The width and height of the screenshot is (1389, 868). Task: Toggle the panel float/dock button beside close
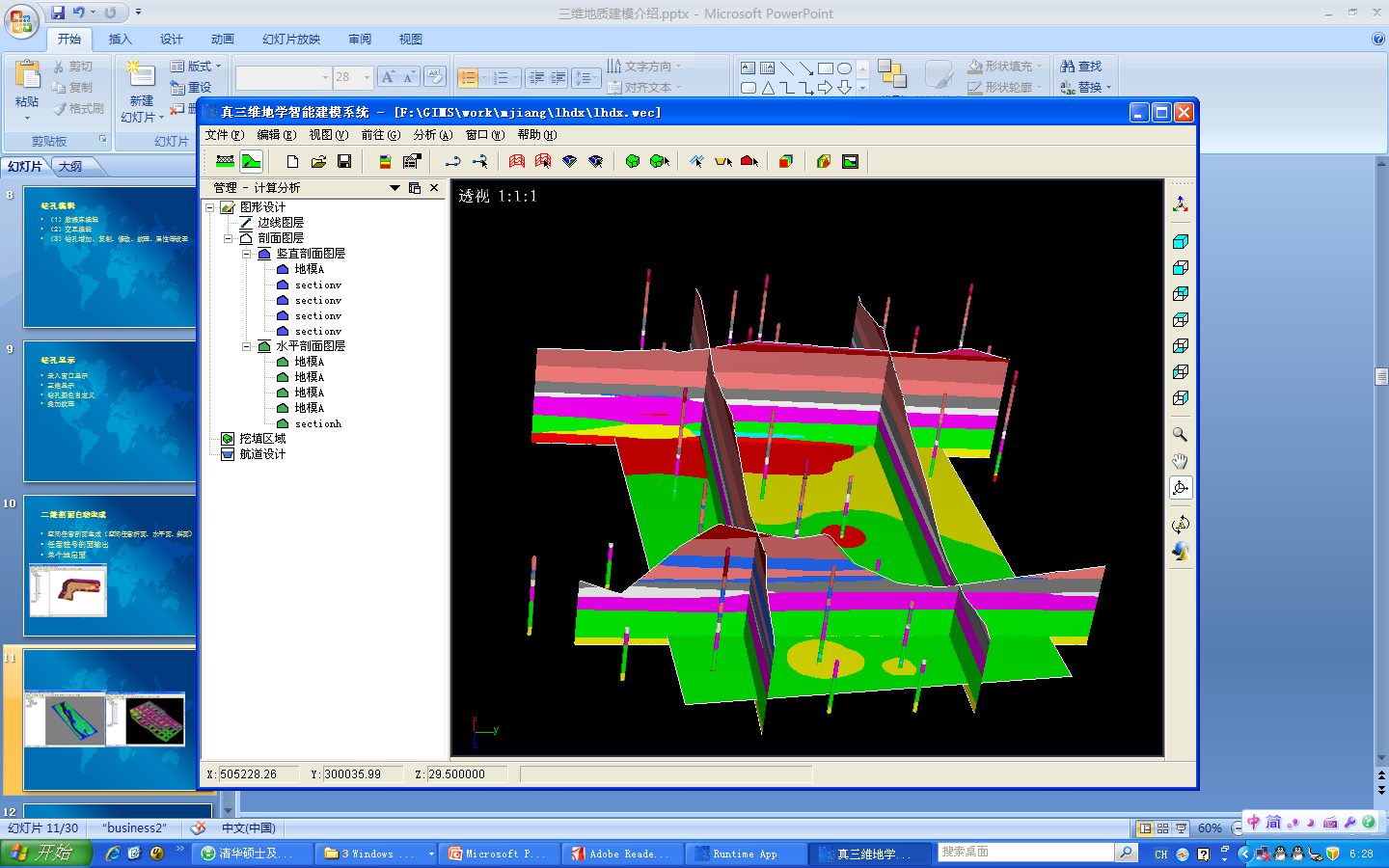(x=415, y=188)
